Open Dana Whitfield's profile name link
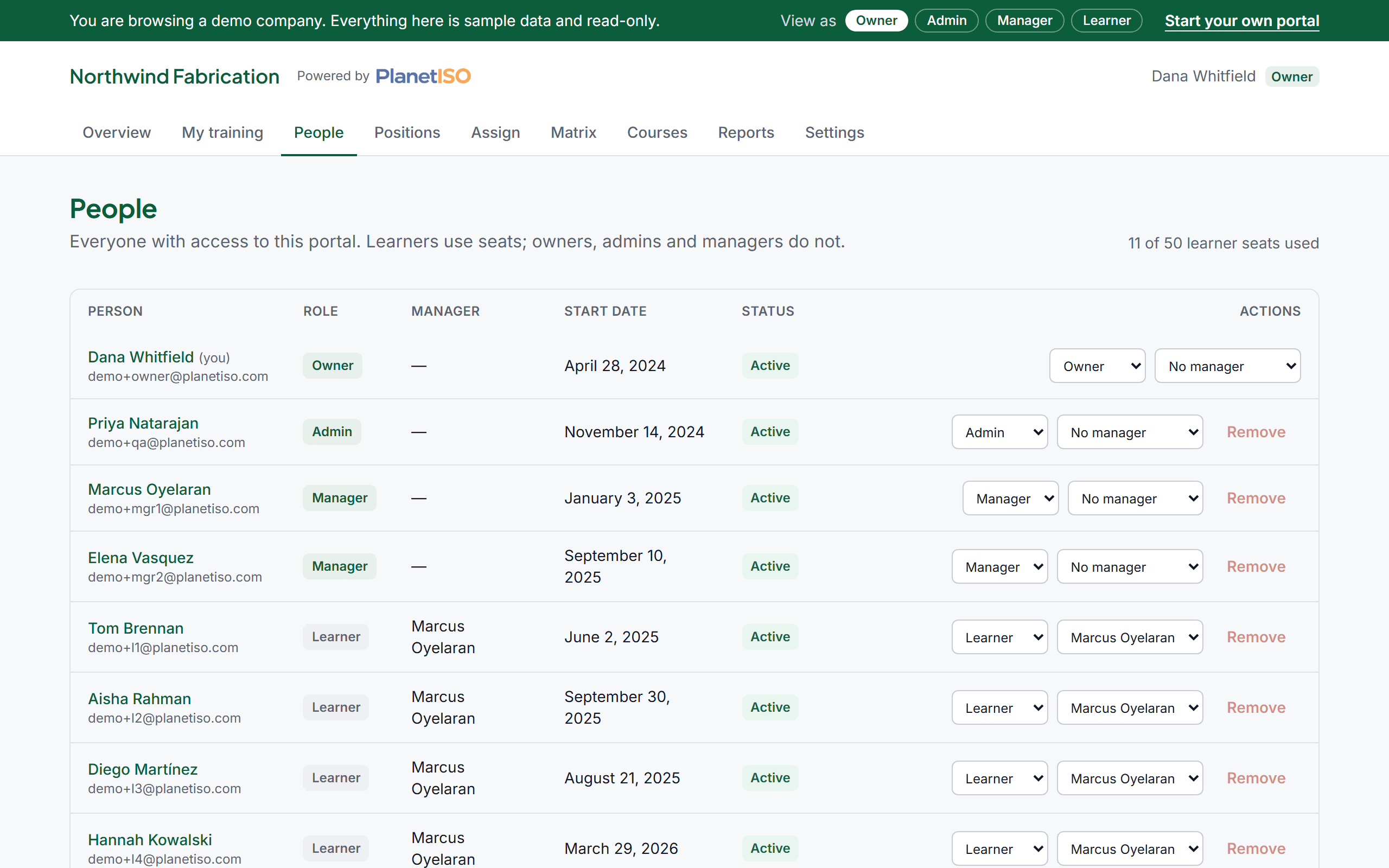Screen dimensions: 1389x868 click(141, 357)
